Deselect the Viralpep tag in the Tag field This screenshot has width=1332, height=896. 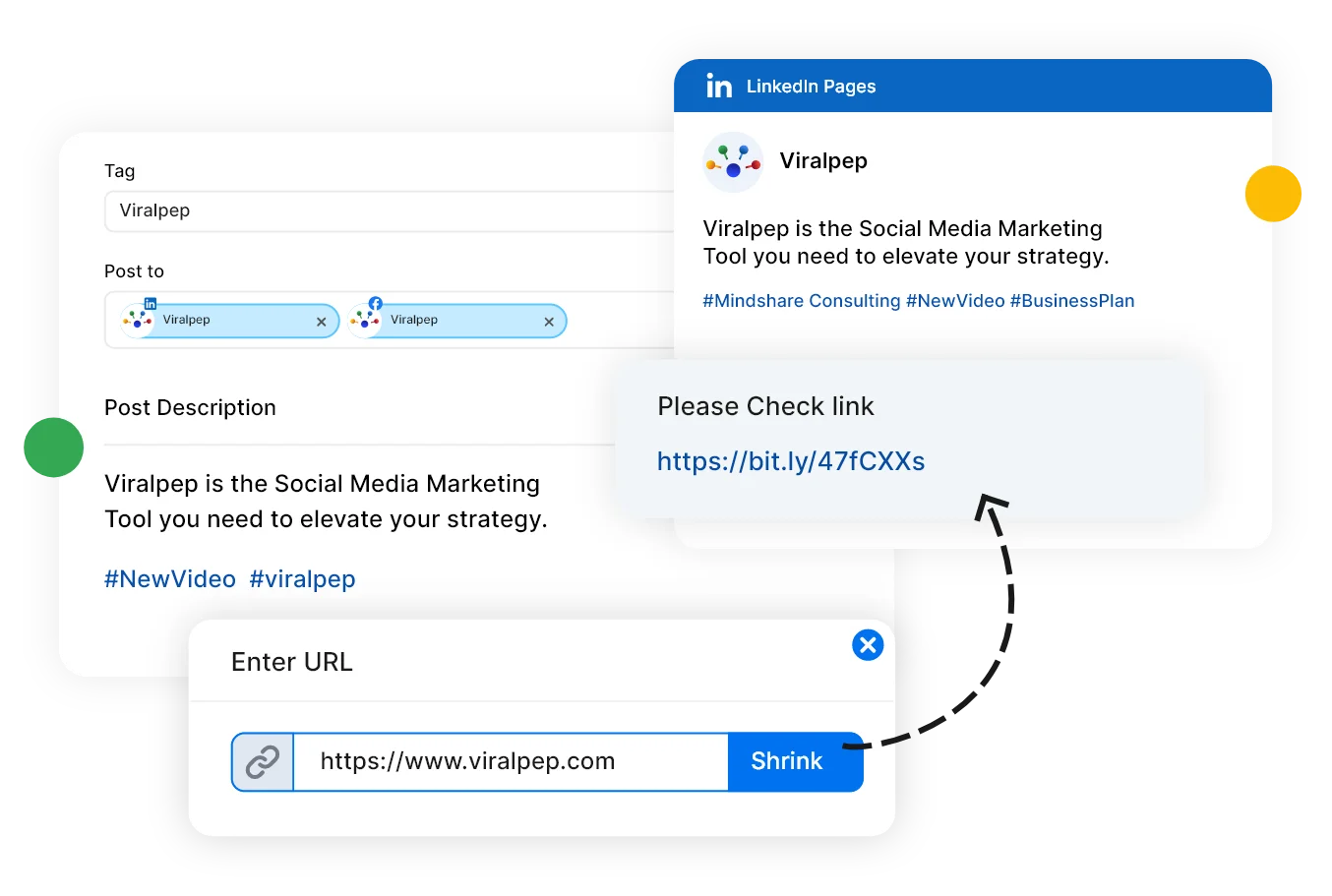click(x=154, y=210)
